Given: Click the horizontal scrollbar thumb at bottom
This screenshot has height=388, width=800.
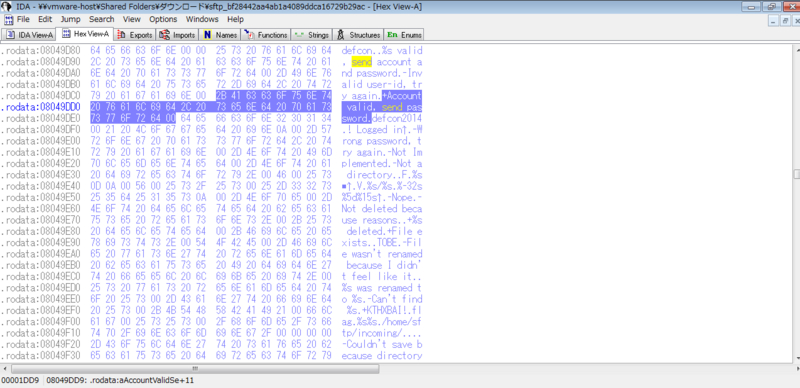Looking at the screenshot, I should pos(194,368).
